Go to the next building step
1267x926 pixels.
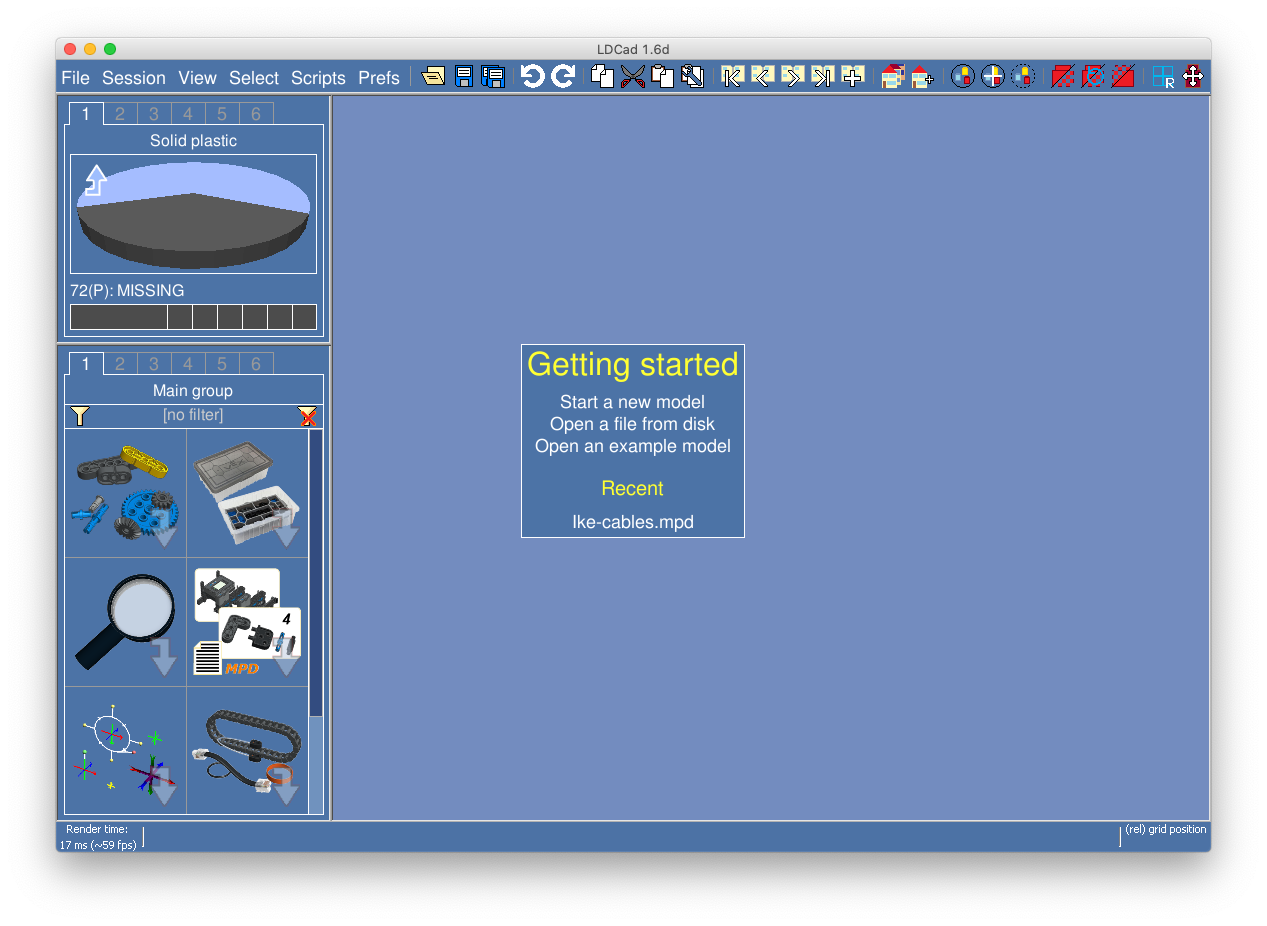[793, 76]
